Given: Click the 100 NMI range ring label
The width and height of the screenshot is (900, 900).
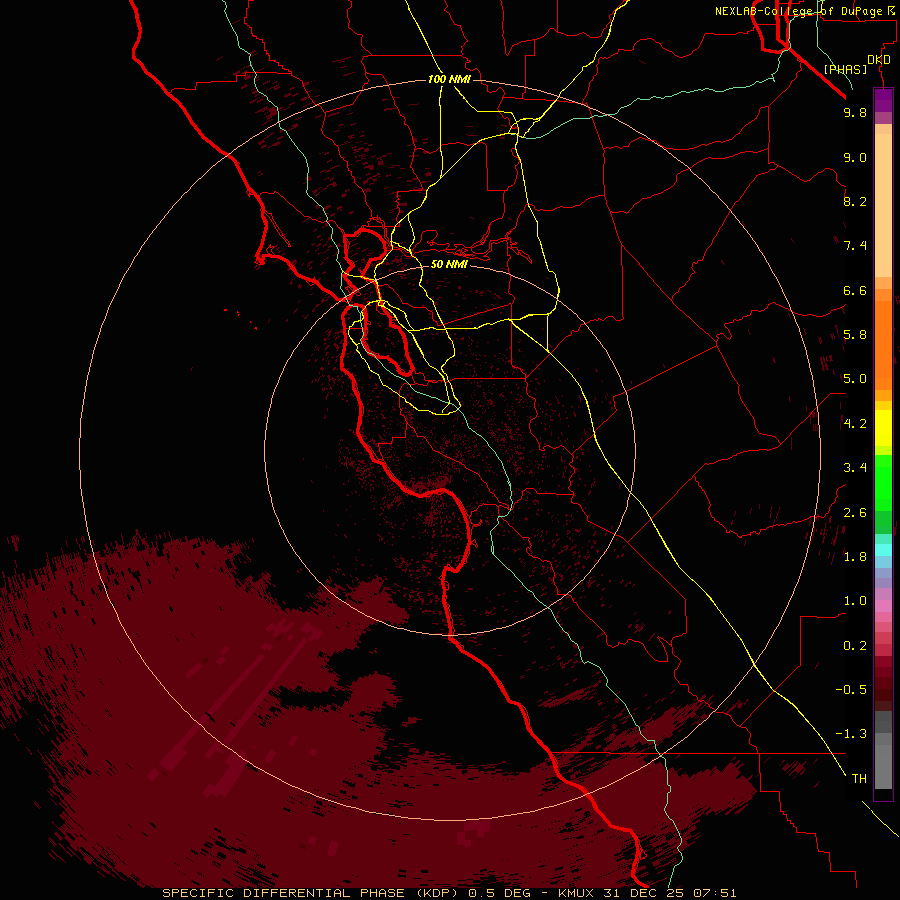Looking at the screenshot, I should pos(449,79).
